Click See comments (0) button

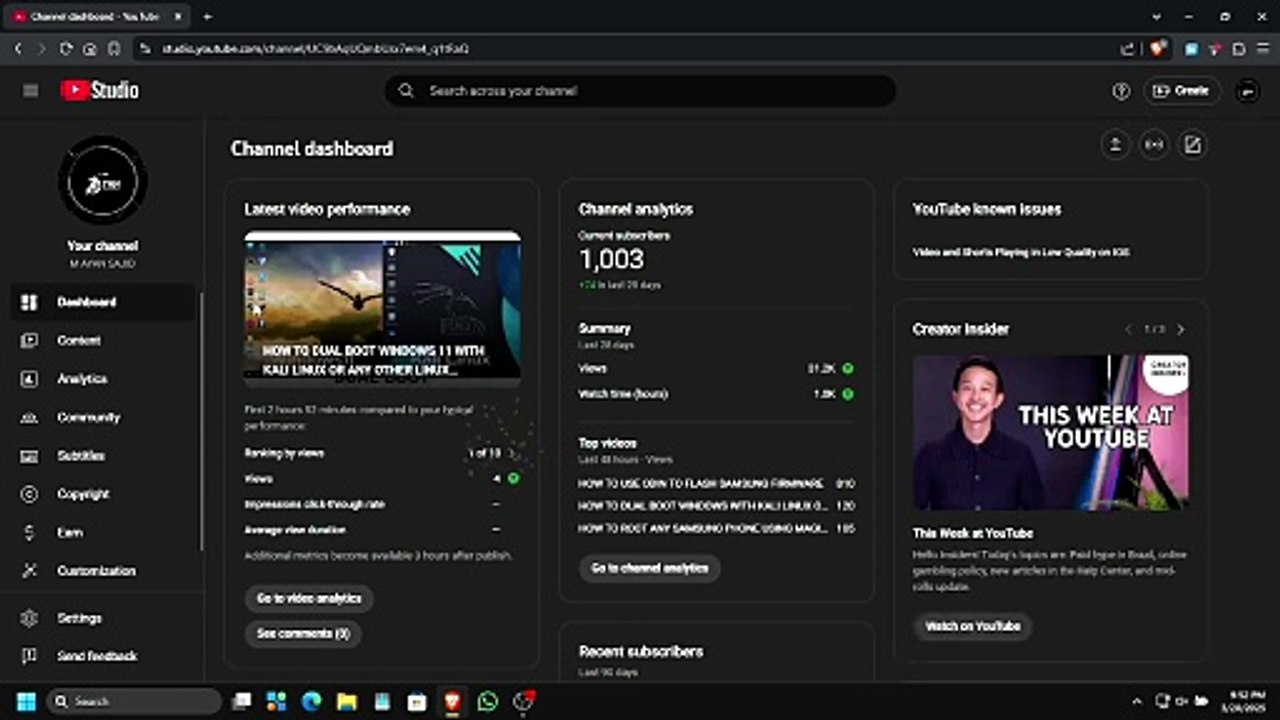[303, 633]
